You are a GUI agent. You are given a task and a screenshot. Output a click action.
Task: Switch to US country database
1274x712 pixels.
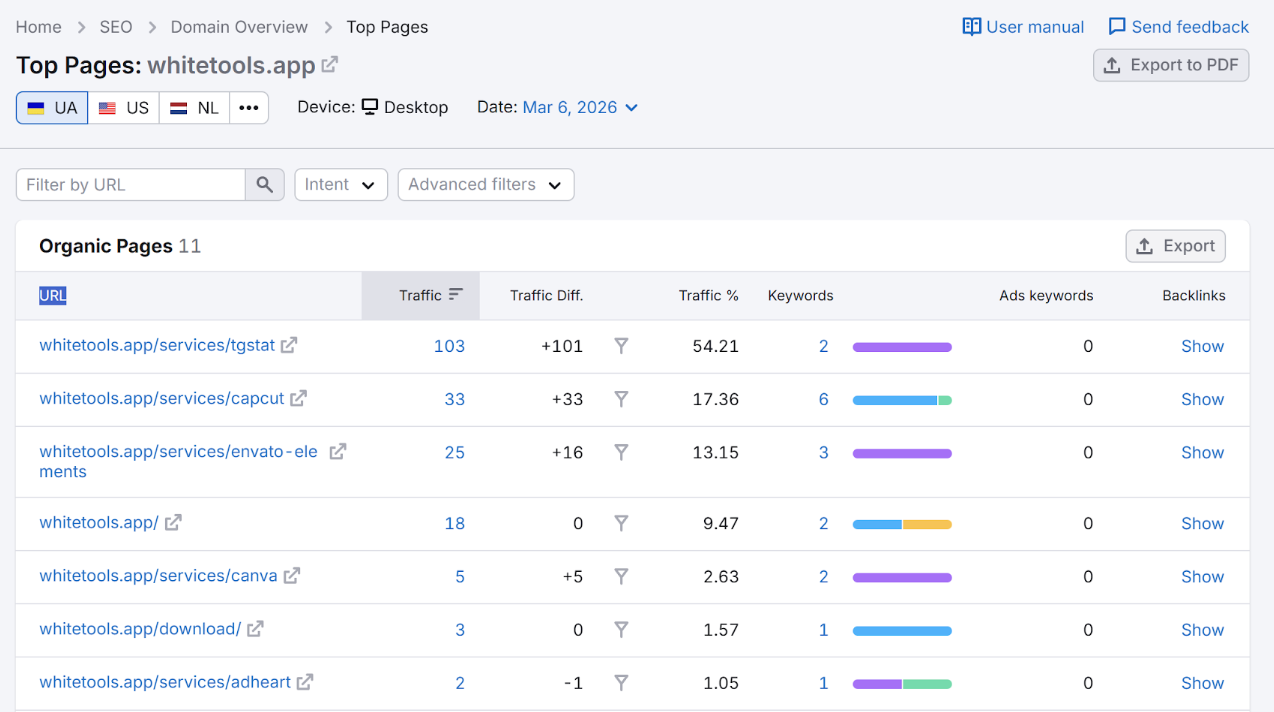pos(124,108)
